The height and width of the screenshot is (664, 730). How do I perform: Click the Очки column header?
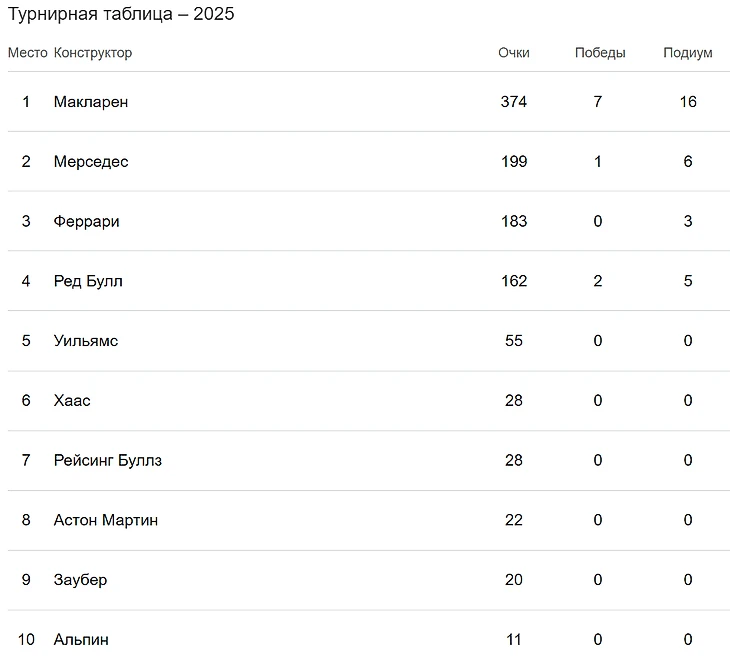click(513, 53)
